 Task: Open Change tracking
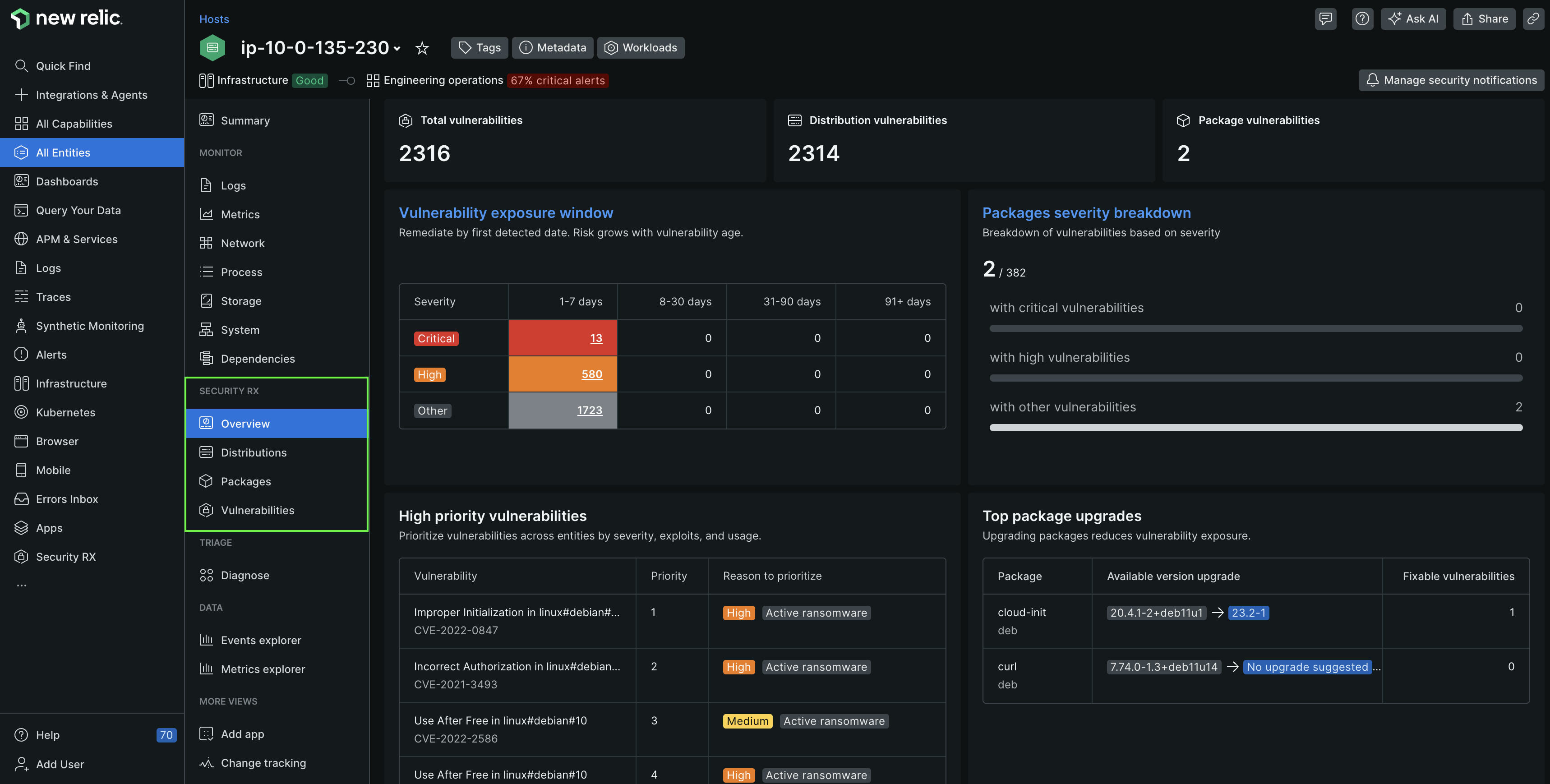pos(277,763)
